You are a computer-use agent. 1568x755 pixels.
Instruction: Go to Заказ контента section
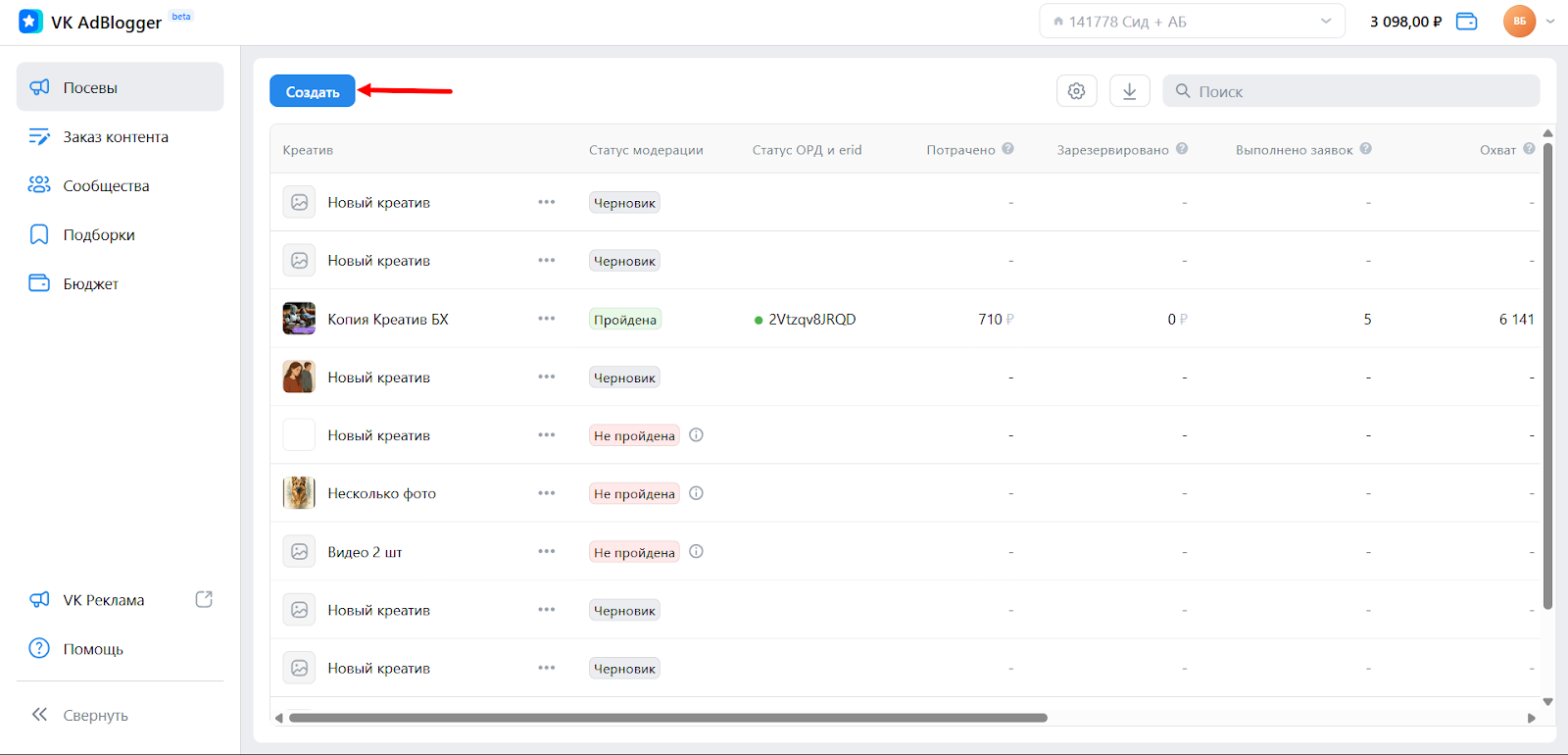[x=115, y=137]
